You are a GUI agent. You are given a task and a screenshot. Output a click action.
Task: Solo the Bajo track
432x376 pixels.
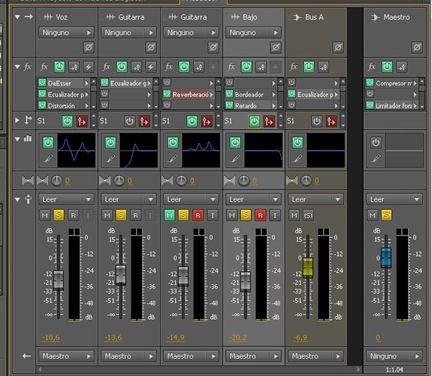coord(246,215)
